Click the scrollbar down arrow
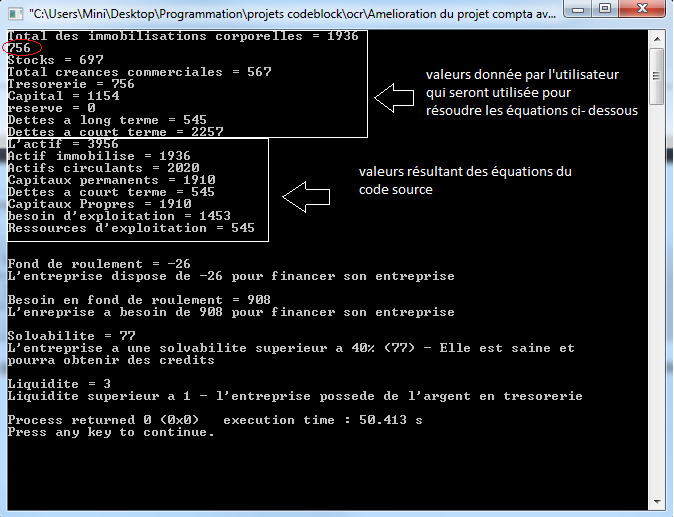The width and height of the screenshot is (674, 517). (x=657, y=502)
